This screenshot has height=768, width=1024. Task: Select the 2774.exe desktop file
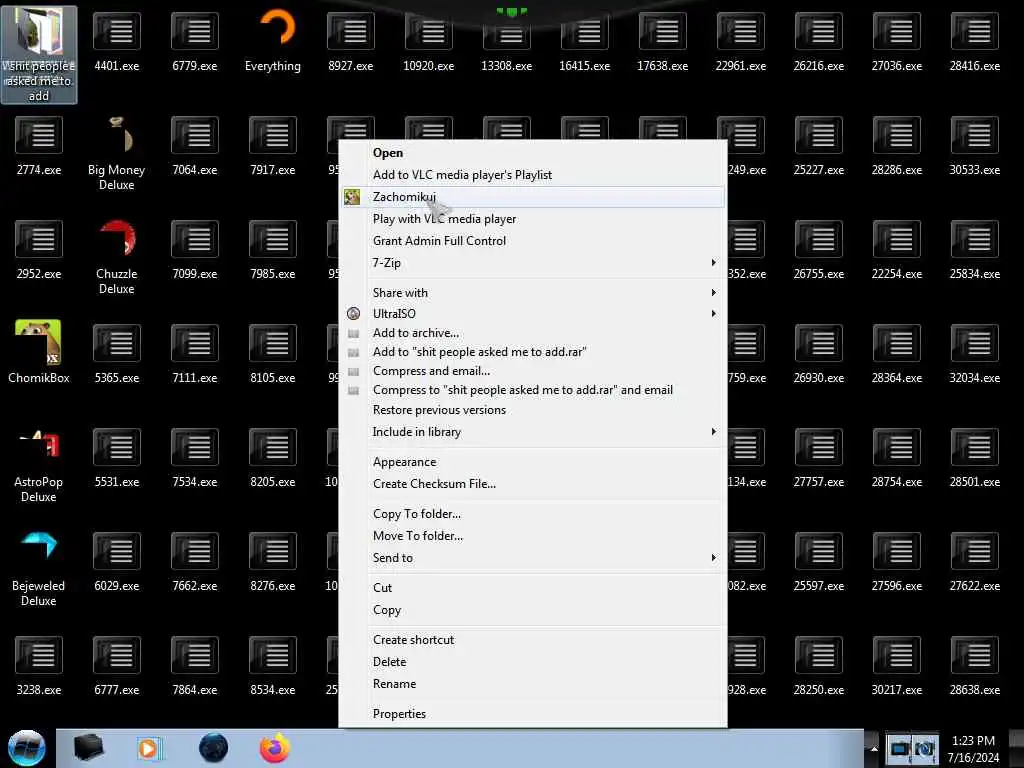tap(39, 144)
